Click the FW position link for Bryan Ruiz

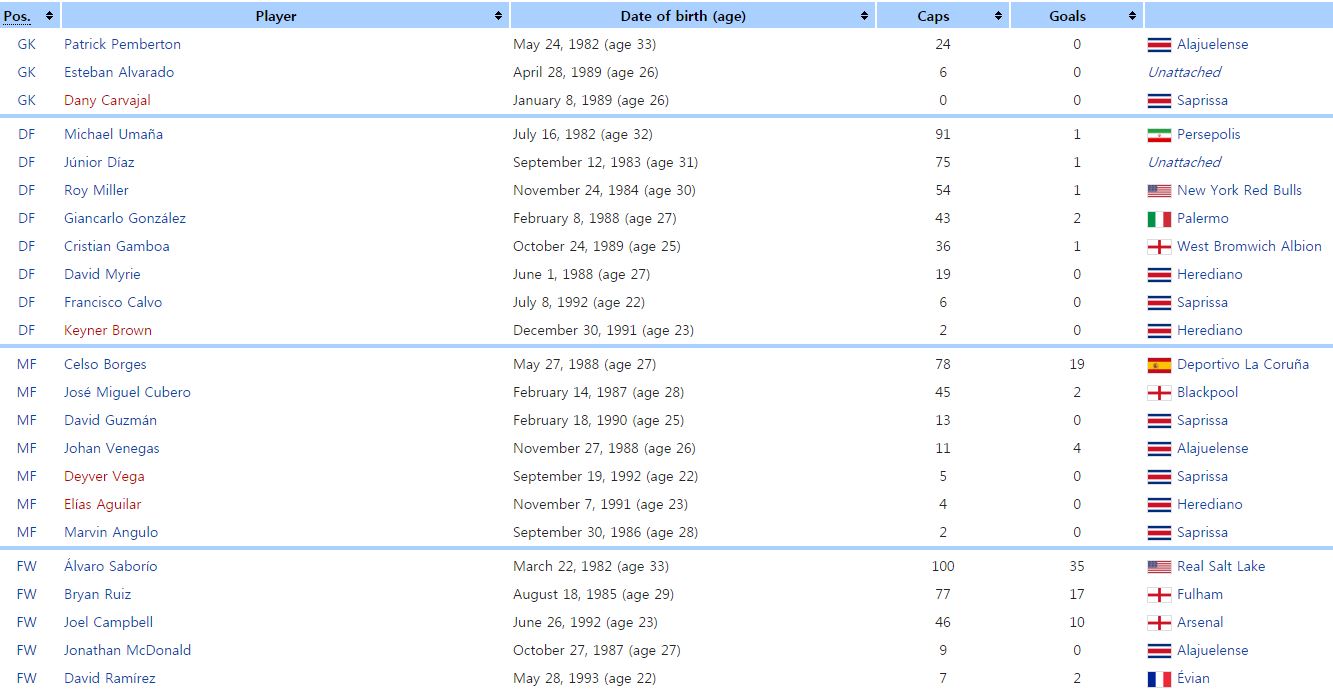[x=26, y=594]
